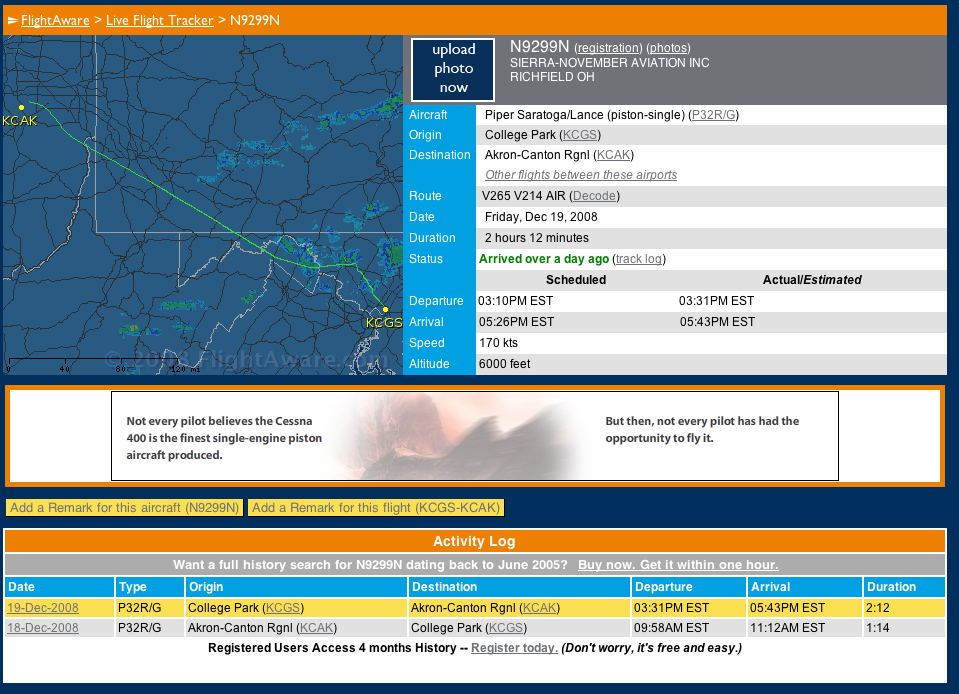This screenshot has width=959, height=694.
Task: Click the Activity Log heading
Action: point(475,541)
